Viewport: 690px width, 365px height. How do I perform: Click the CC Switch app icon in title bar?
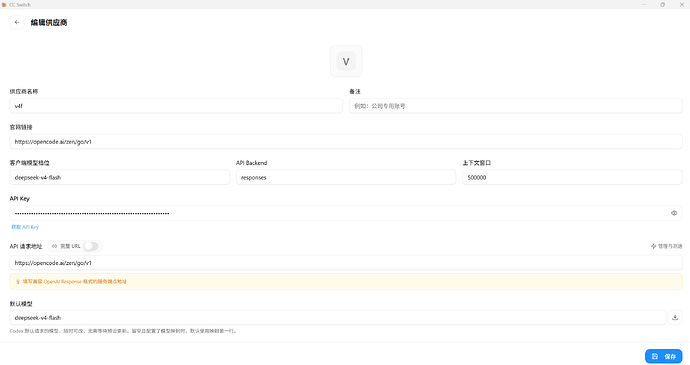point(4,4)
